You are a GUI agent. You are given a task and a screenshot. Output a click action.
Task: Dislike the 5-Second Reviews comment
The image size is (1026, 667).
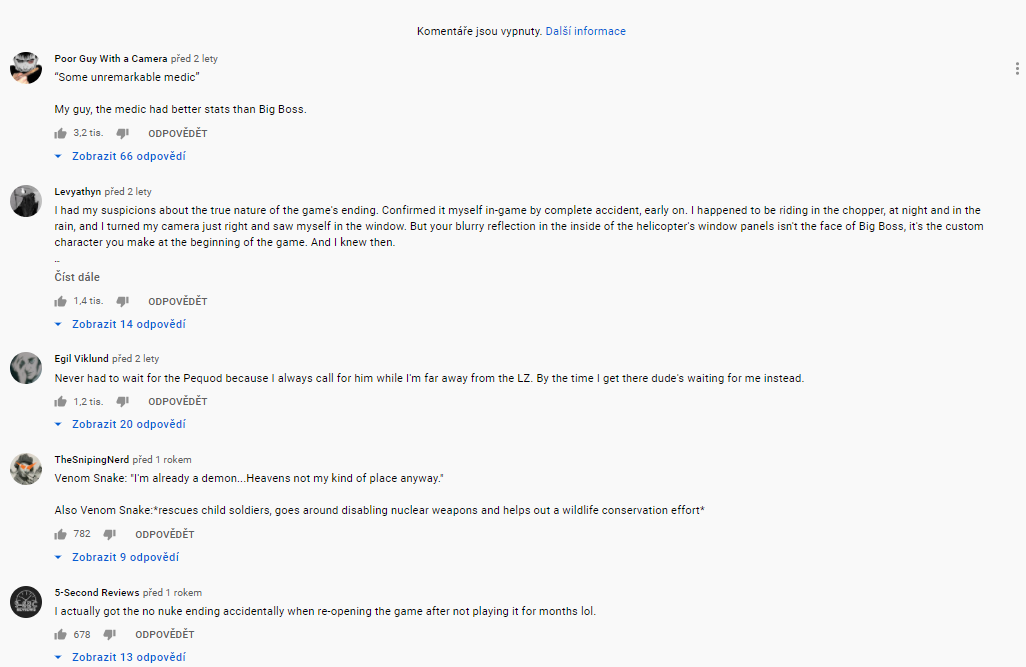click(109, 634)
